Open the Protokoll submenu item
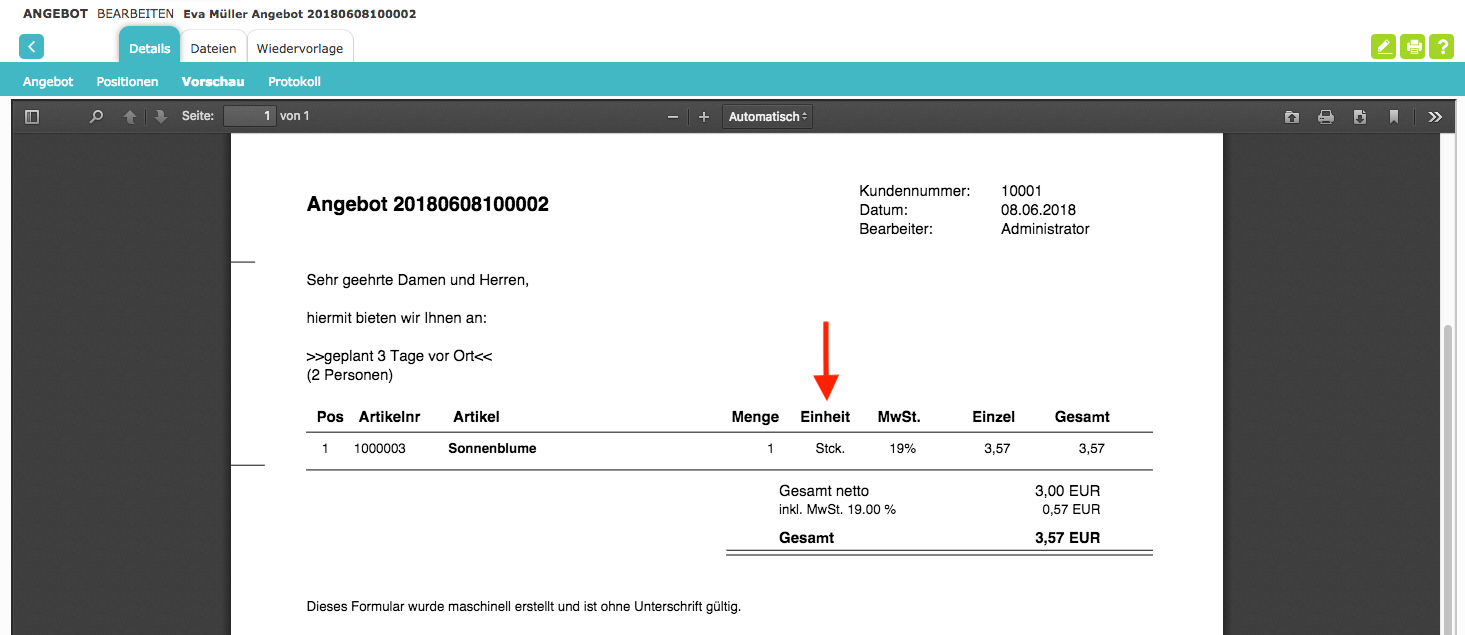 [x=294, y=82]
